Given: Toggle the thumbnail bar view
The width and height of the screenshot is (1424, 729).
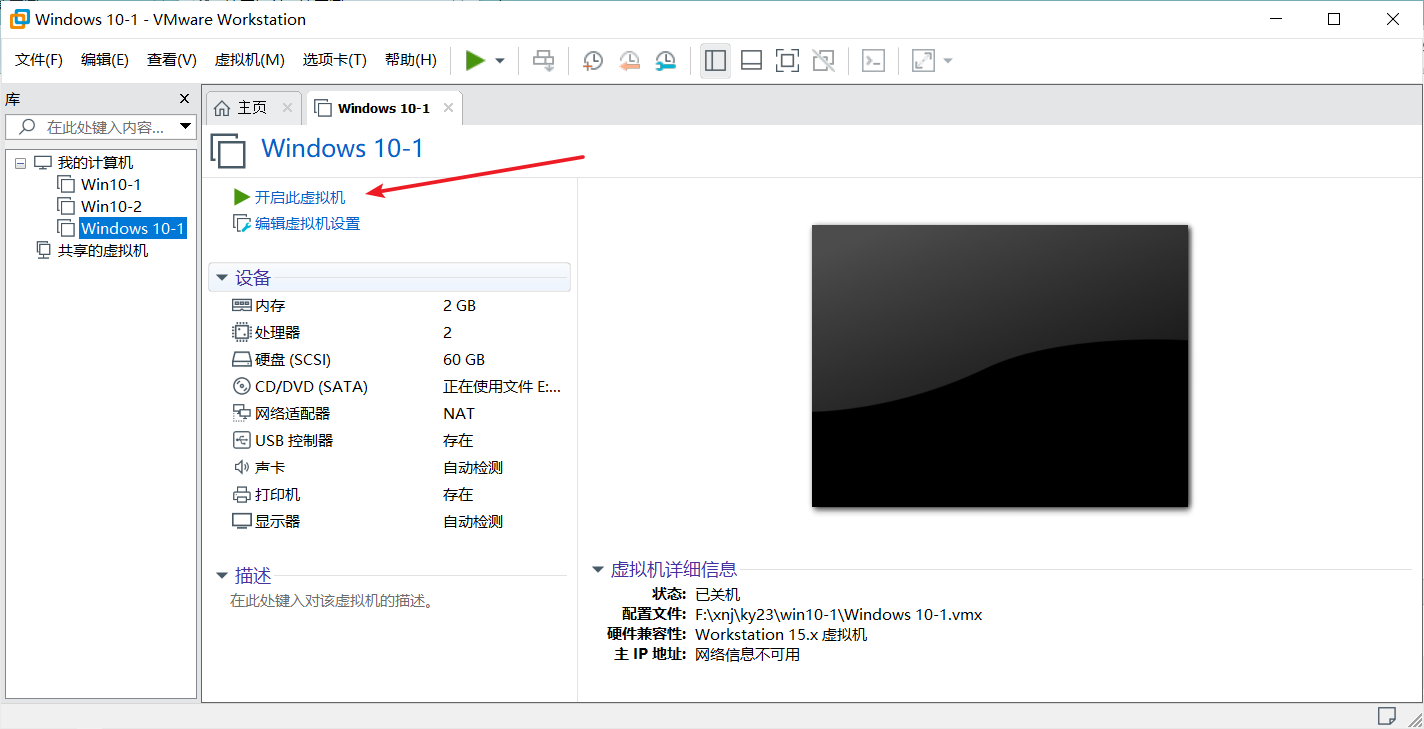Looking at the screenshot, I should pyautogui.click(x=751, y=61).
